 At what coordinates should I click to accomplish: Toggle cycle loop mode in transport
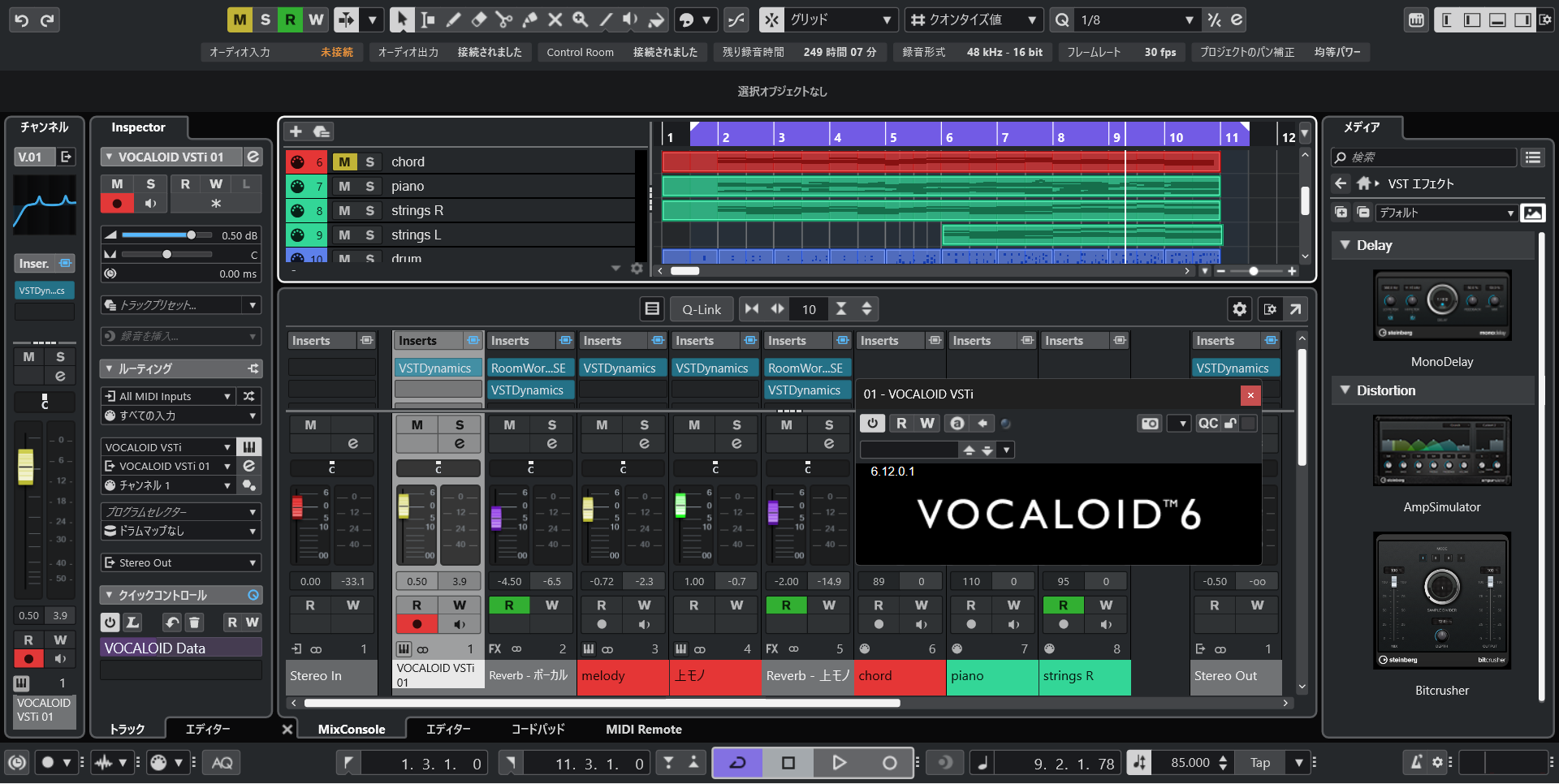(x=737, y=763)
